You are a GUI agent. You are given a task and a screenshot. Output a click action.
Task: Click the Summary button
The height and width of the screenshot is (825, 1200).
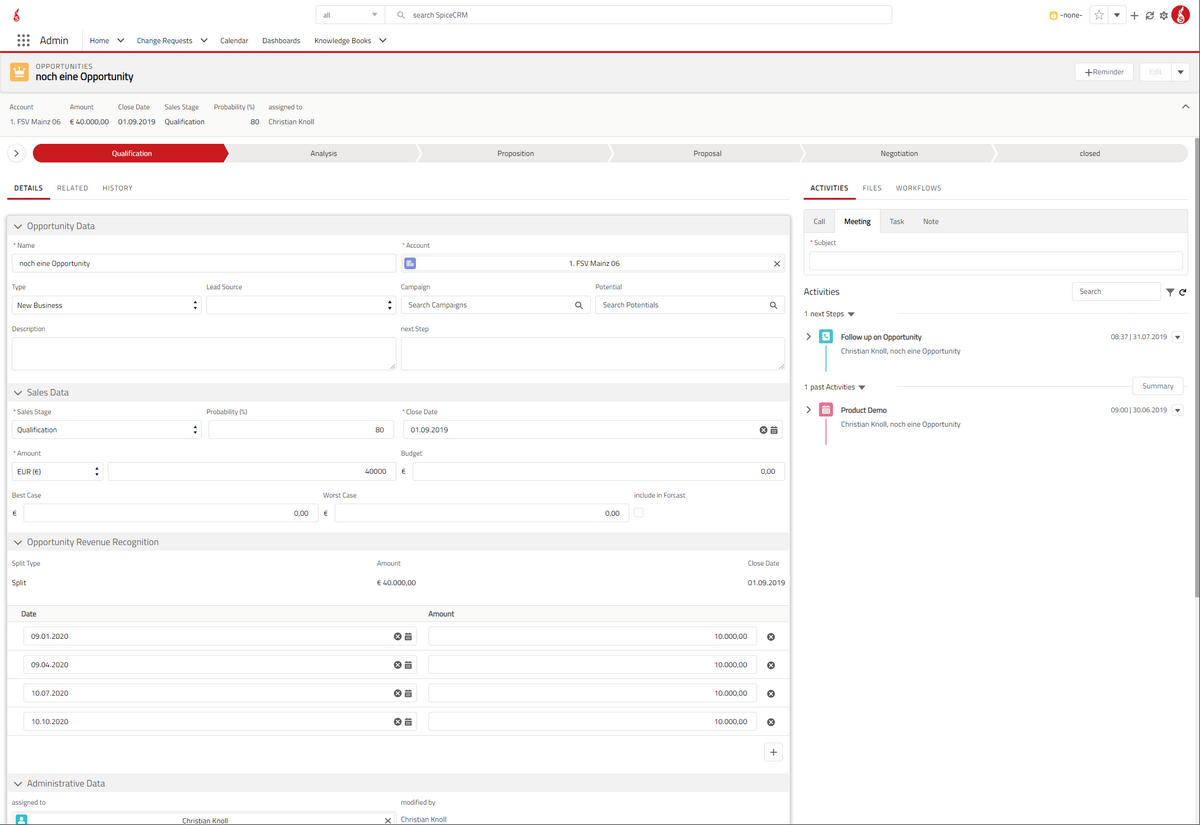click(x=1158, y=386)
